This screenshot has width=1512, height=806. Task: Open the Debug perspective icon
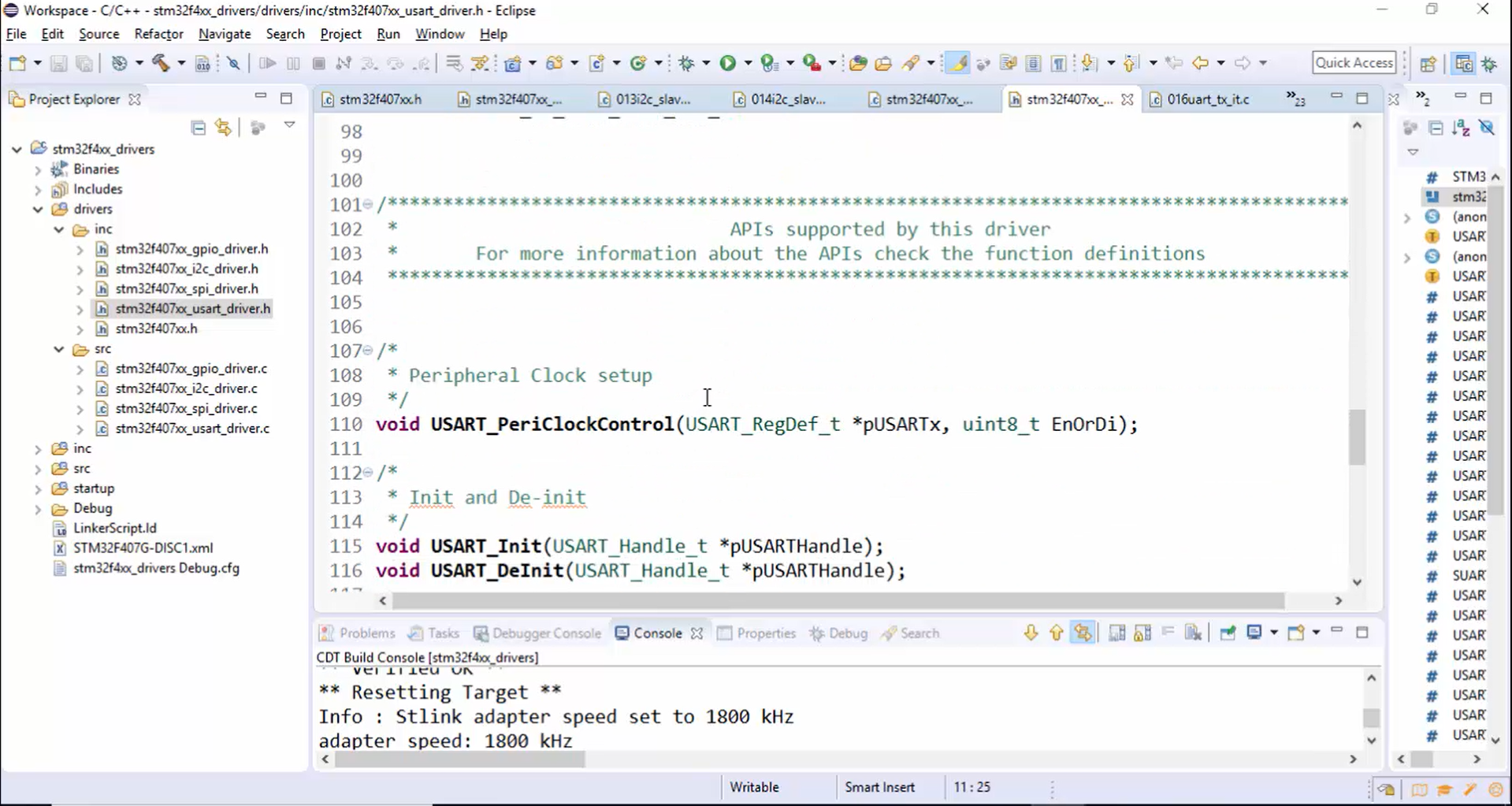pos(1489,64)
